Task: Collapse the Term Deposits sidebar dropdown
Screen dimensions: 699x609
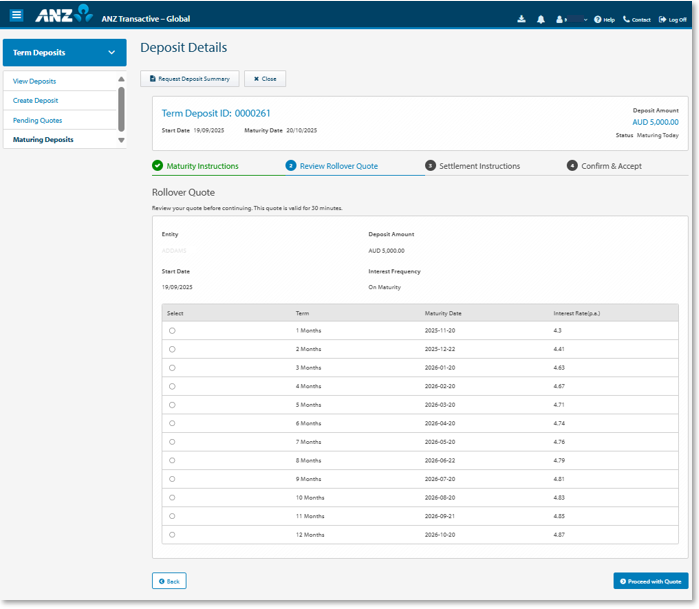Action: point(111,52)
